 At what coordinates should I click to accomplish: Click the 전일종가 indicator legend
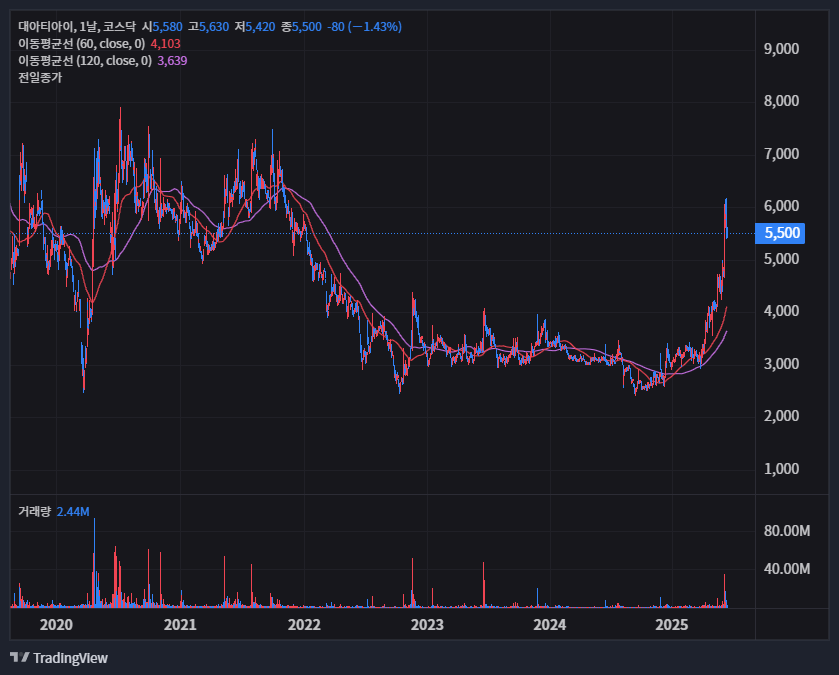[40, 78]
